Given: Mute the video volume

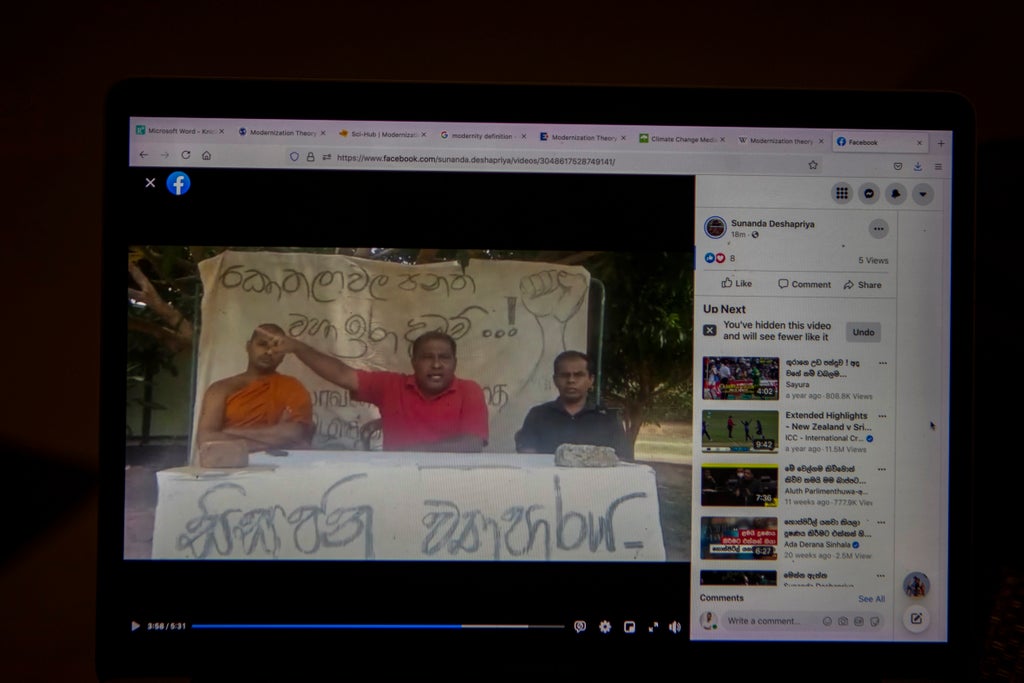Looking at the screenshot, I should tap(675, 627).
